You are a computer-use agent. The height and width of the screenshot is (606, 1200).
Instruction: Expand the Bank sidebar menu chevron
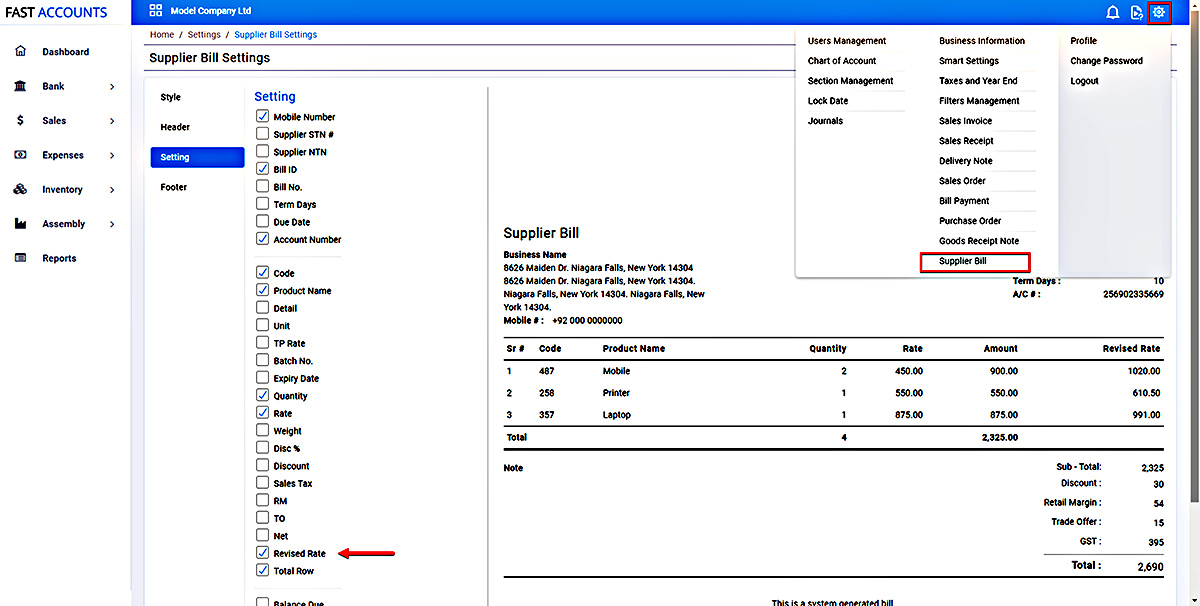coord(112,87)
